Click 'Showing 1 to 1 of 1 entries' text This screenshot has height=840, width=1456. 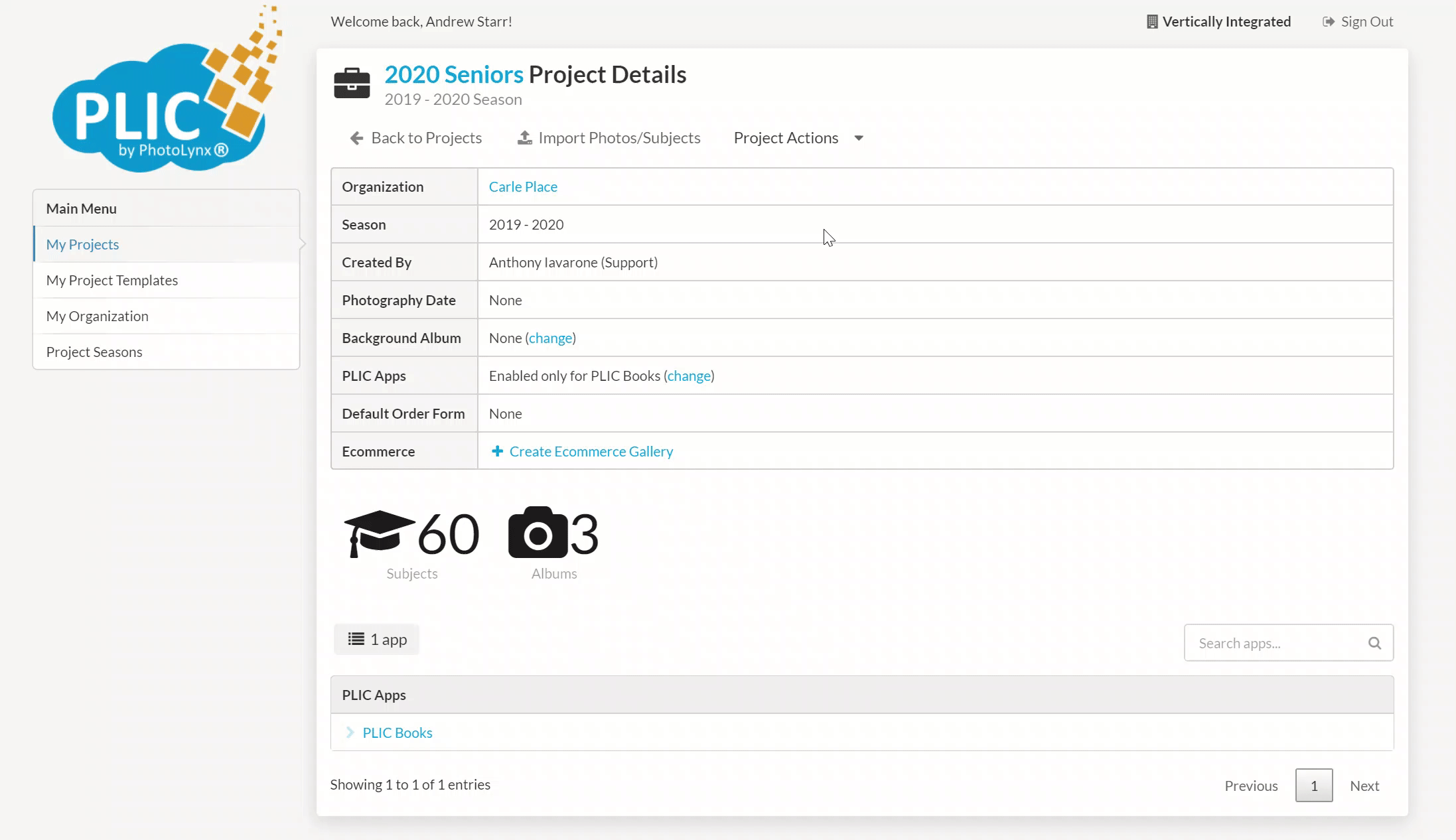[410, 784]
